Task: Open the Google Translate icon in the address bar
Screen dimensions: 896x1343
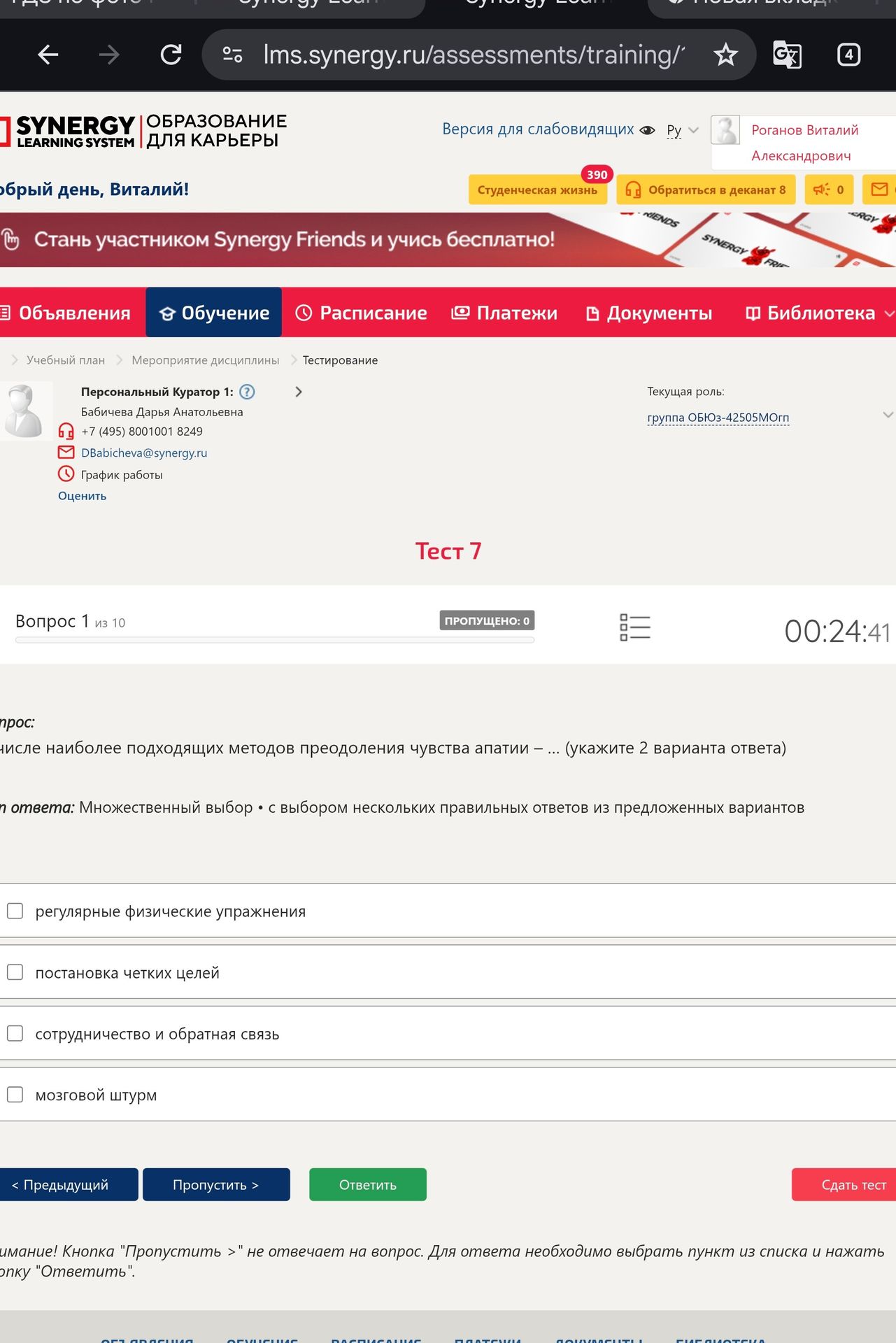Action: pos(787,55)
